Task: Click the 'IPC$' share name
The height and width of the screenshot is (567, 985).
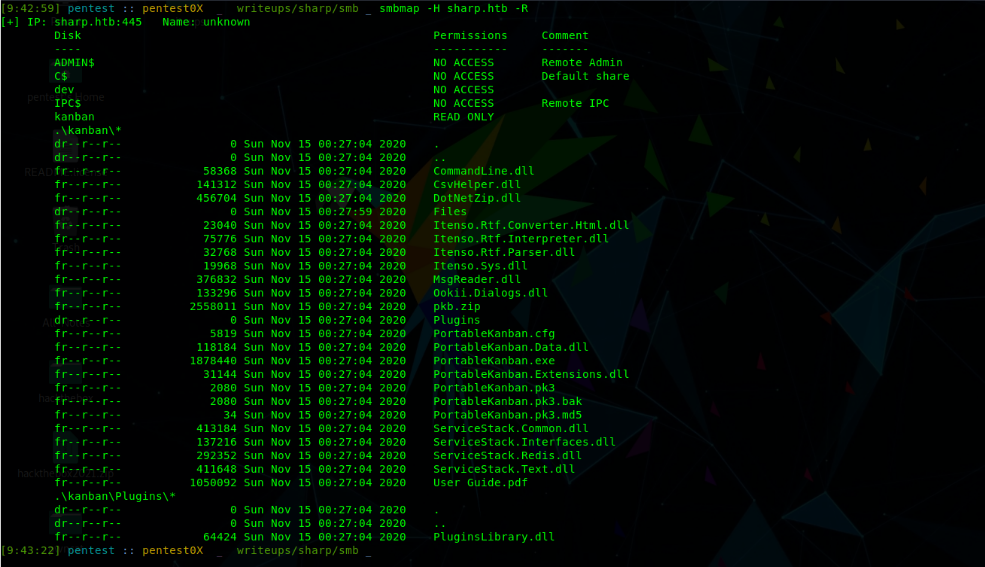Action: (67, 103)
